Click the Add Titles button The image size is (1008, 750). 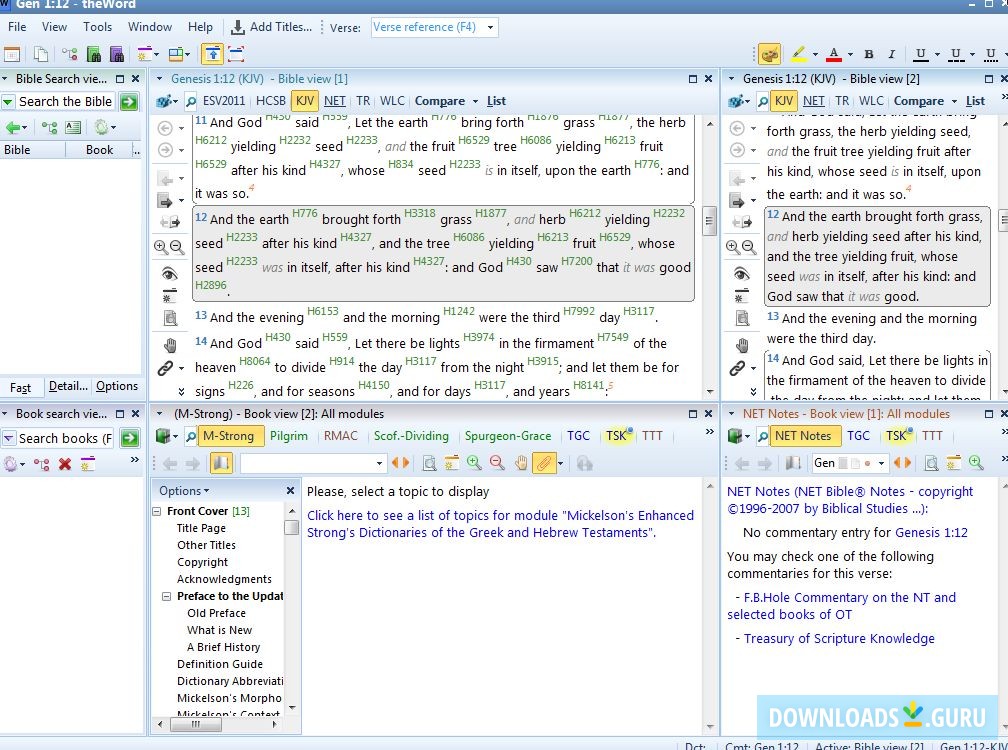[x=271, y=27]
